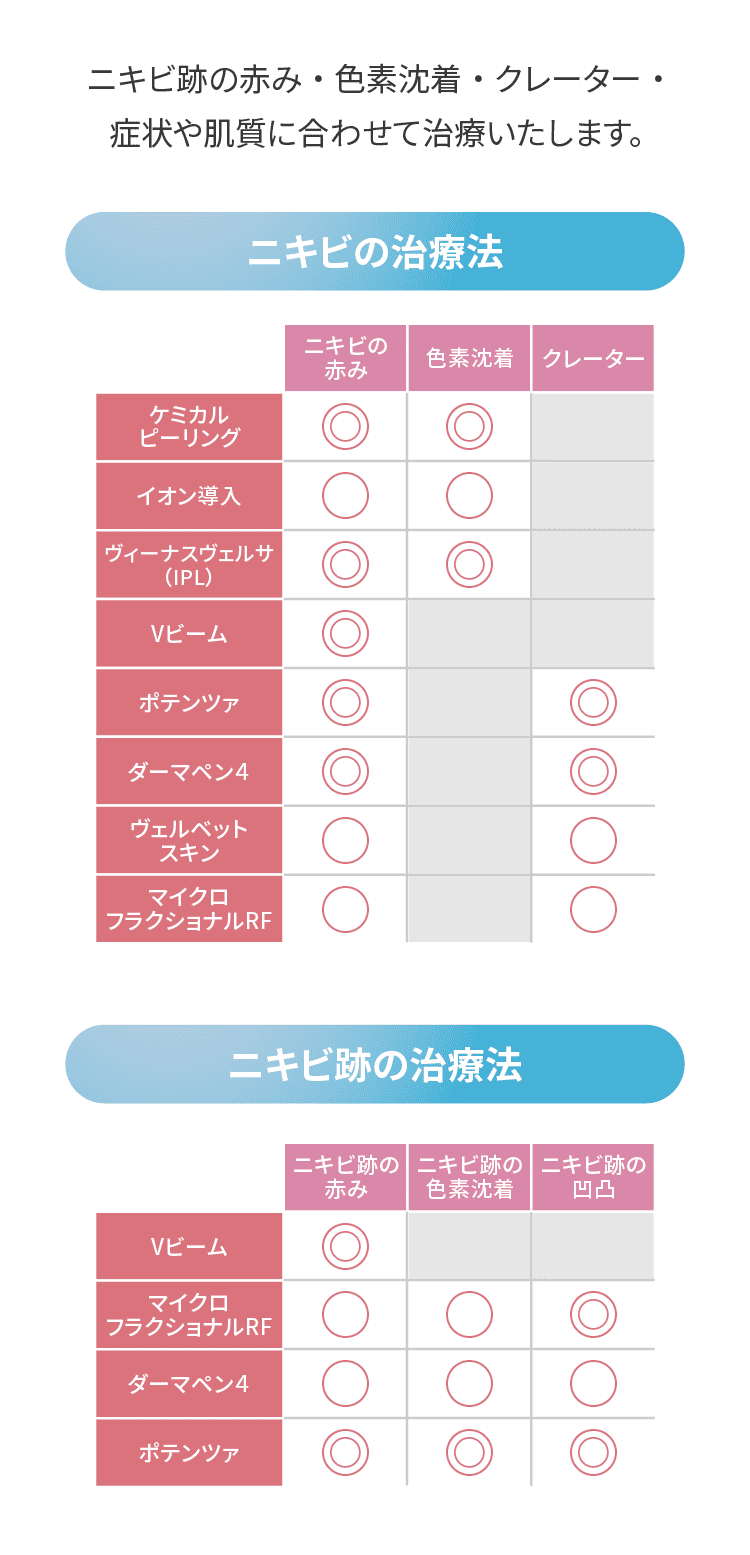The image size is (750, 1555).
Task: Click マイクロフラクショナルRF double circle under ニキビ跡の凹凸
Action: click(x=593, y=1315)
